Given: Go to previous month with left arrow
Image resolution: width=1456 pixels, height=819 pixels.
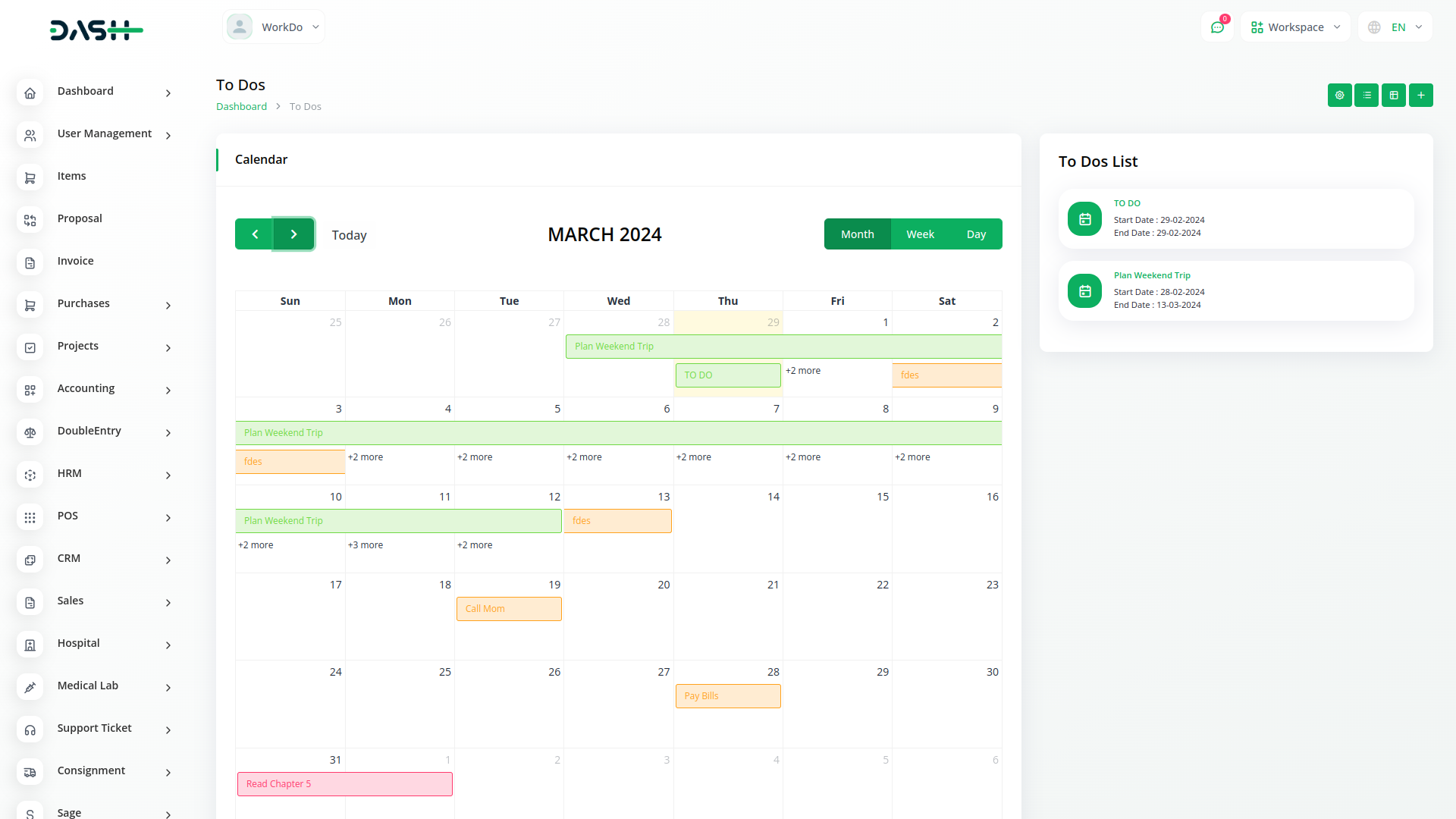Looking at the screenshot, I should tap(255, 234).
